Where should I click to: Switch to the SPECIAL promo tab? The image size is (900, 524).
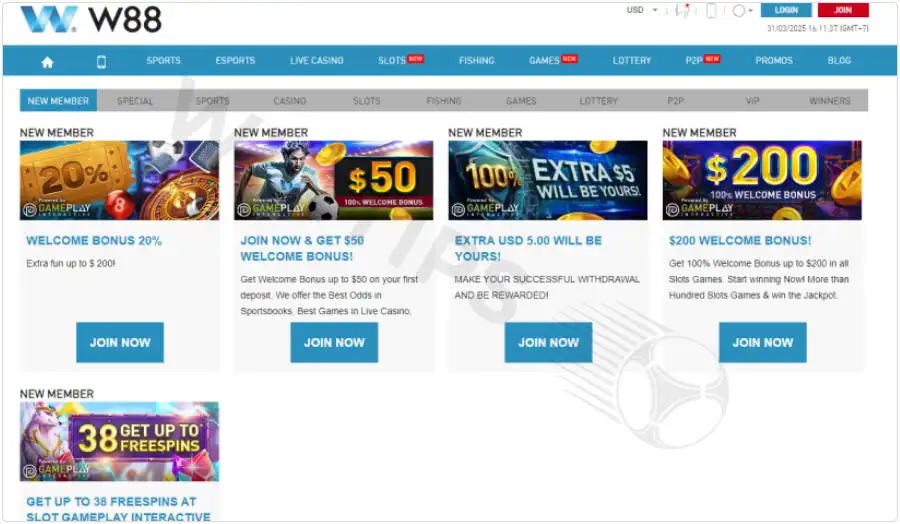pos(135,100)
